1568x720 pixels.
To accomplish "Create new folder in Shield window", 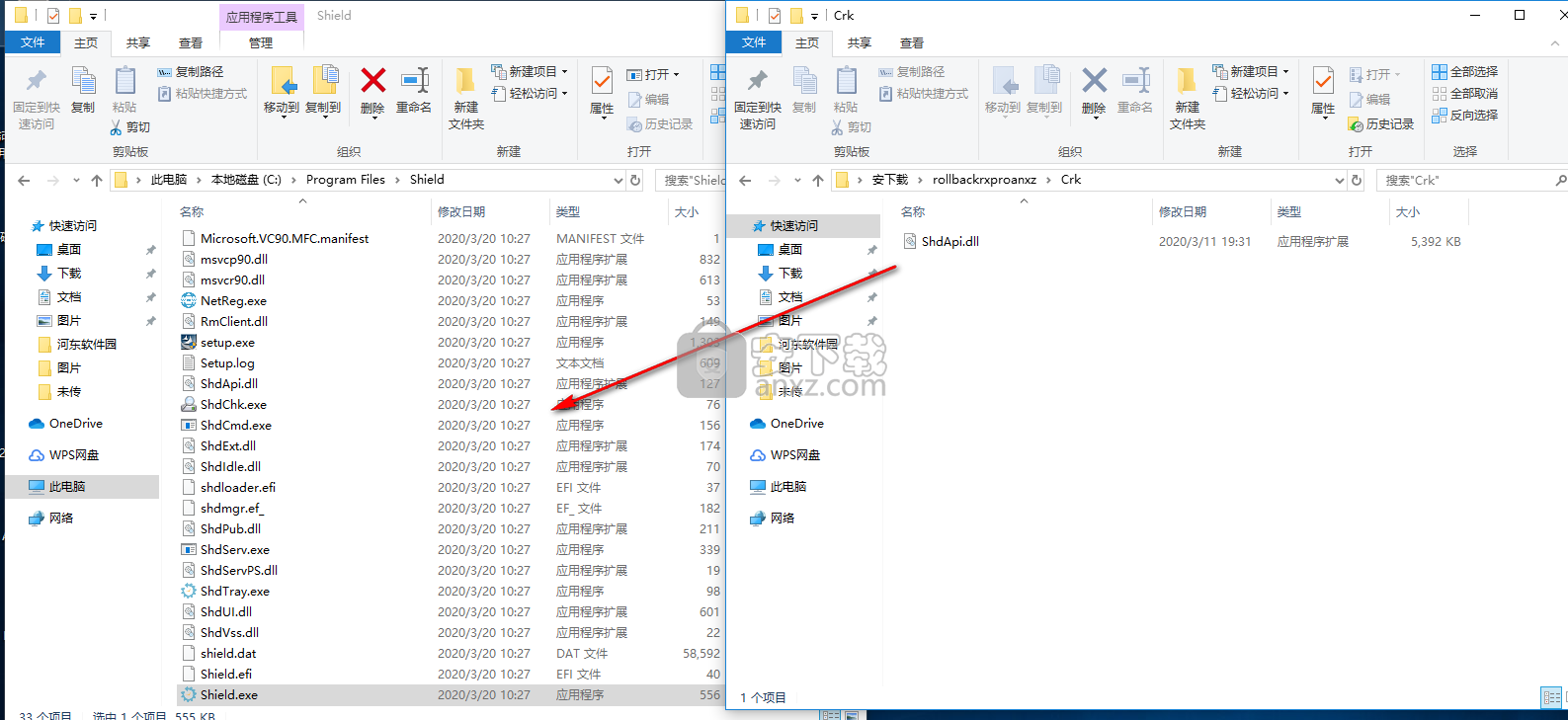I will pos(466,99).
